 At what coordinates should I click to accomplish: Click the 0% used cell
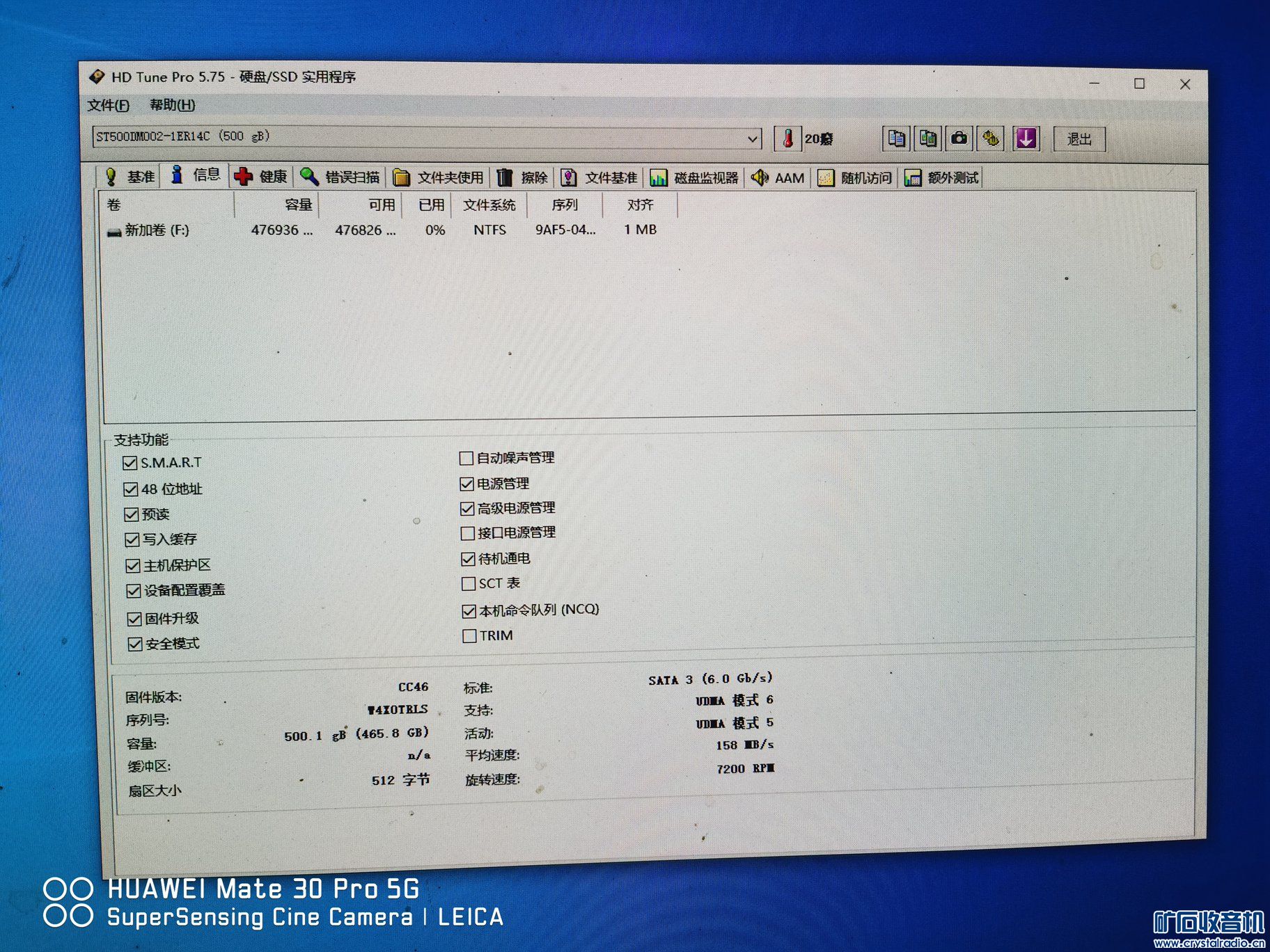435,230
